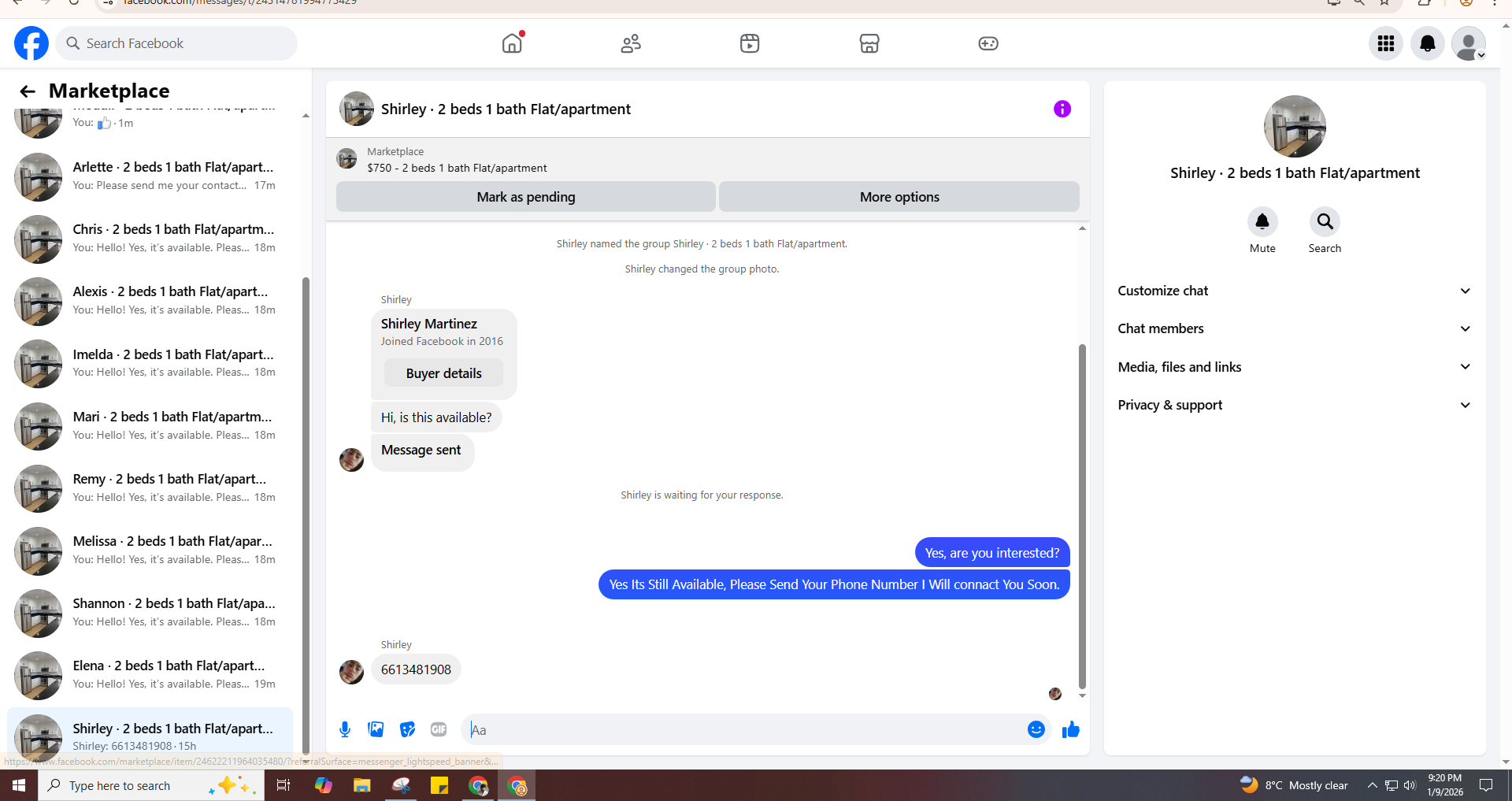Viewport: 1512px width, 801px height.
Task: Open Facebook notifications bell
Action: coord(1427,43)
